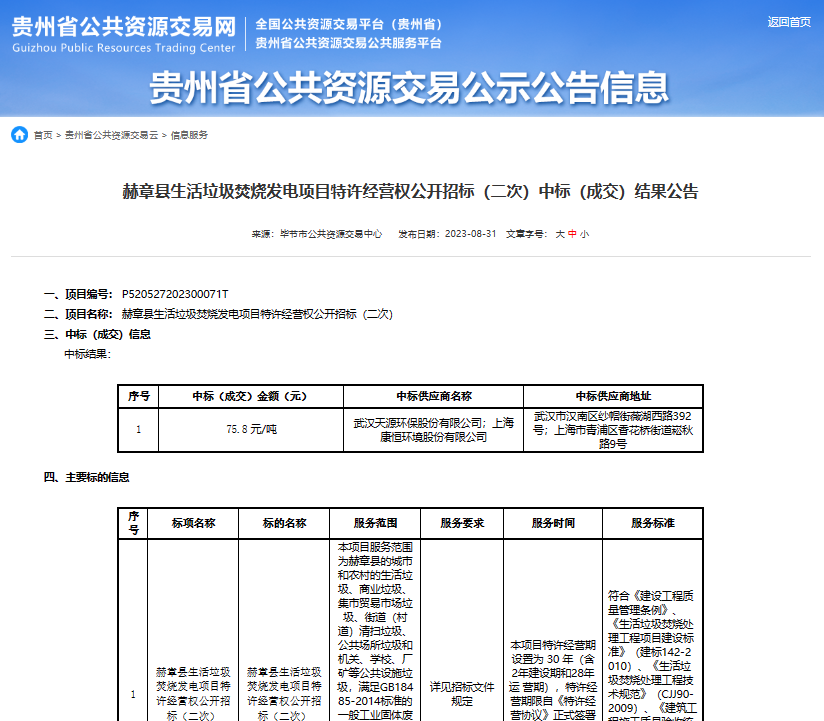Click table header 服务标准
The image size is (824, 721).
(653, 523)
